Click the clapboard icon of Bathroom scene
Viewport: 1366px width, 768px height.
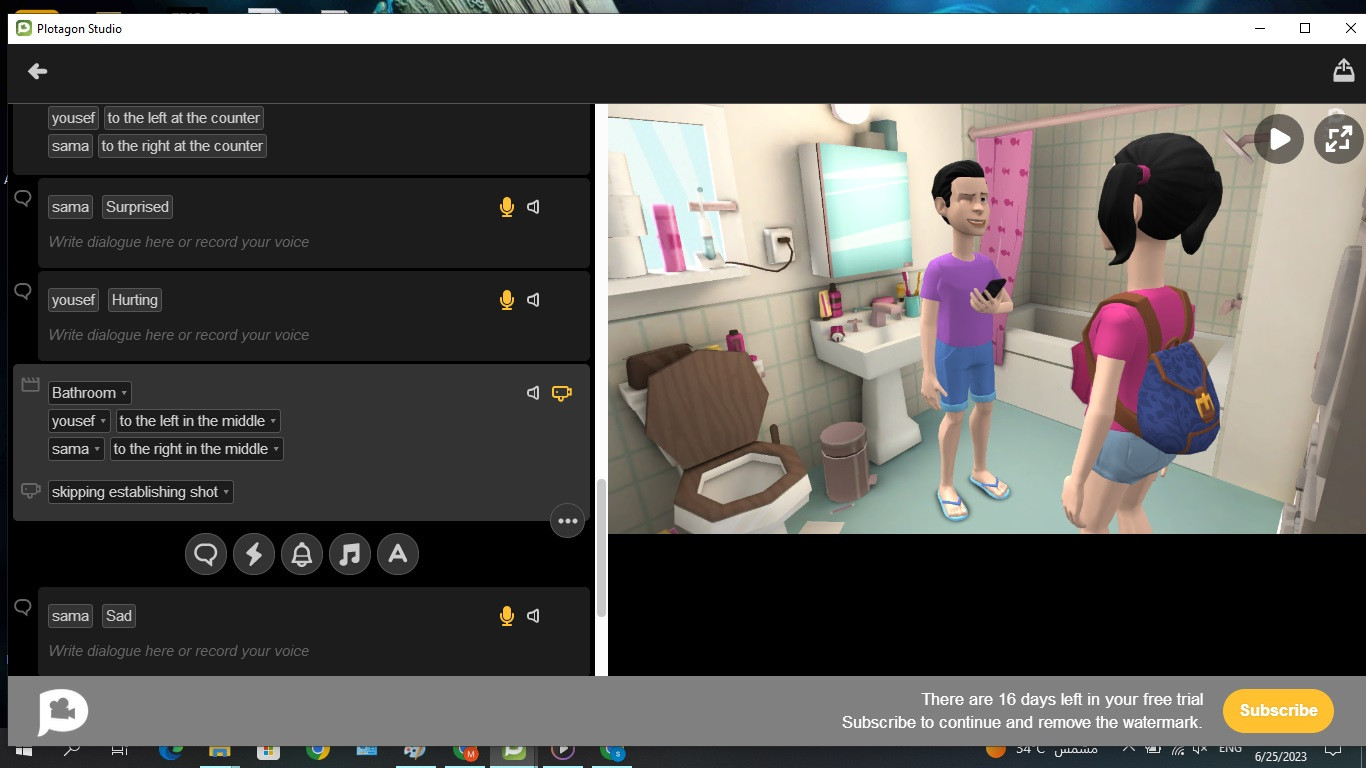30,384
